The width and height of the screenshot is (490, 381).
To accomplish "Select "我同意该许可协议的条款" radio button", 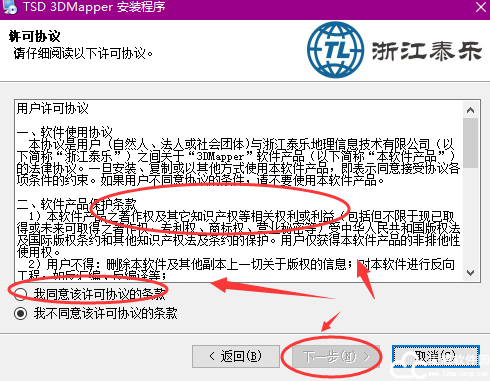I will tap(21, 294).
